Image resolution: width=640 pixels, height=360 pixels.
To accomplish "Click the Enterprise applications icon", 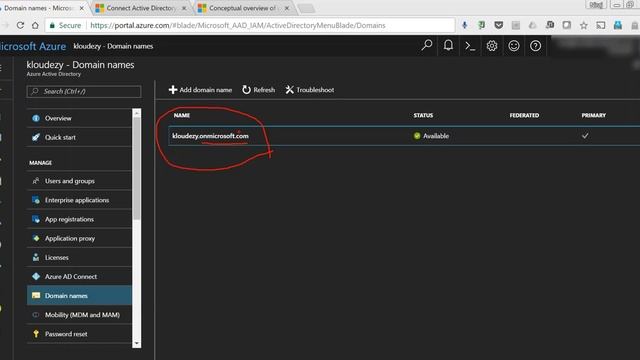I will [36, 200].
